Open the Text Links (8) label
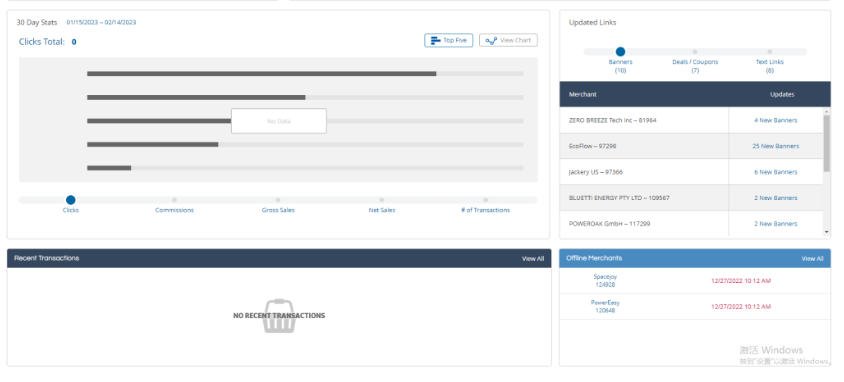Screen dimensions: 844x382 point(770,66)
